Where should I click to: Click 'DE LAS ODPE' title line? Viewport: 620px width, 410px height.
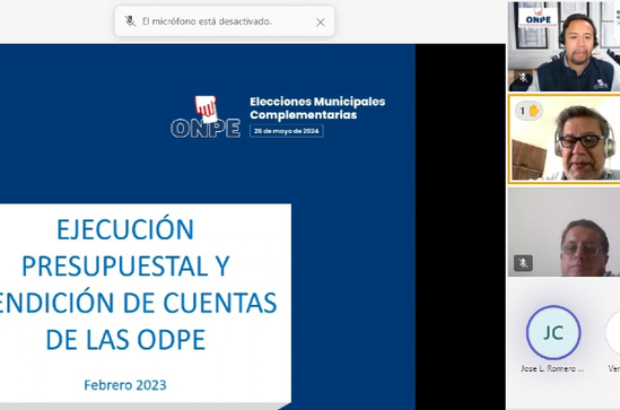126,339
